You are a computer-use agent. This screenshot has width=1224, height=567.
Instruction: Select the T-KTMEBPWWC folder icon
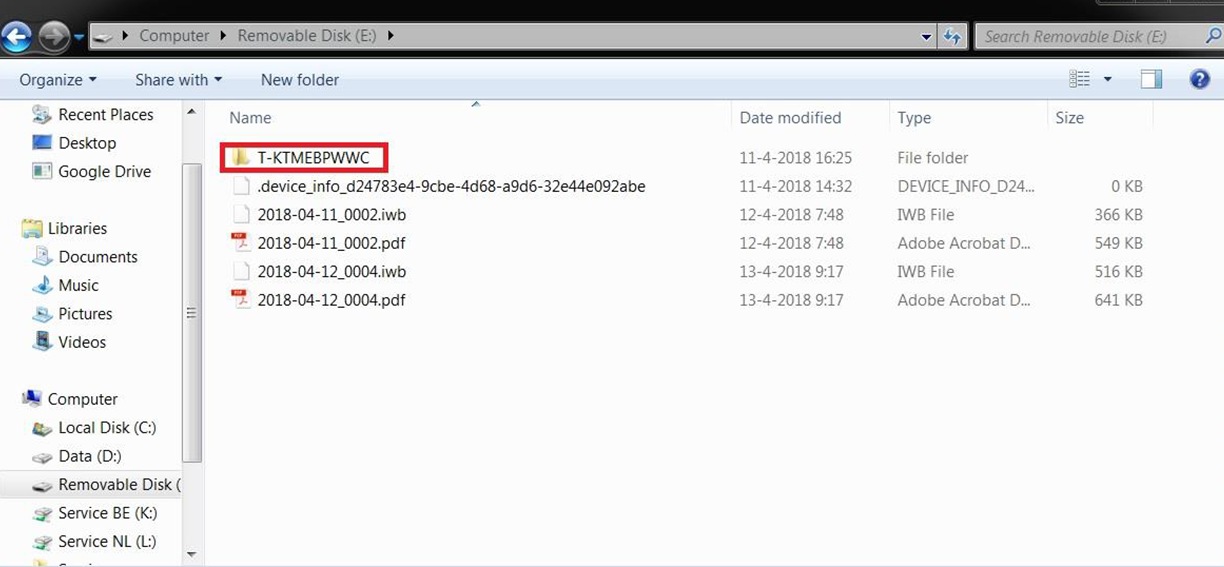[x=239, y=158]
